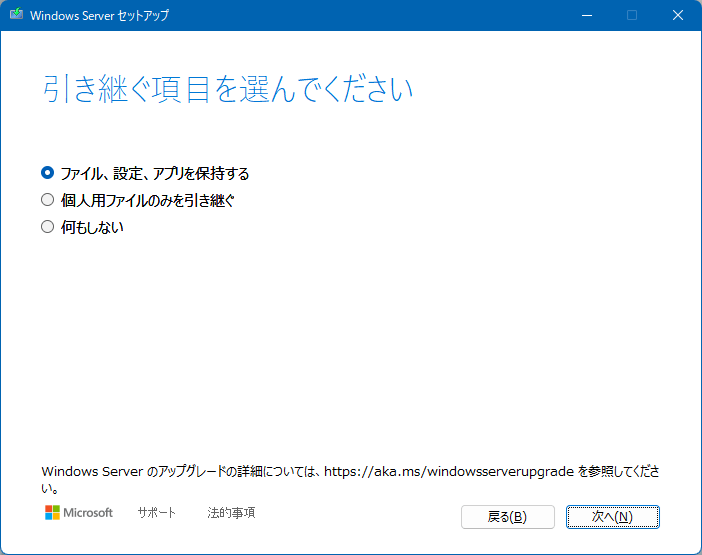Click the 引き継ぐ項目を選んでください heading
702x555 pixels.
click(x=227, y=89)
